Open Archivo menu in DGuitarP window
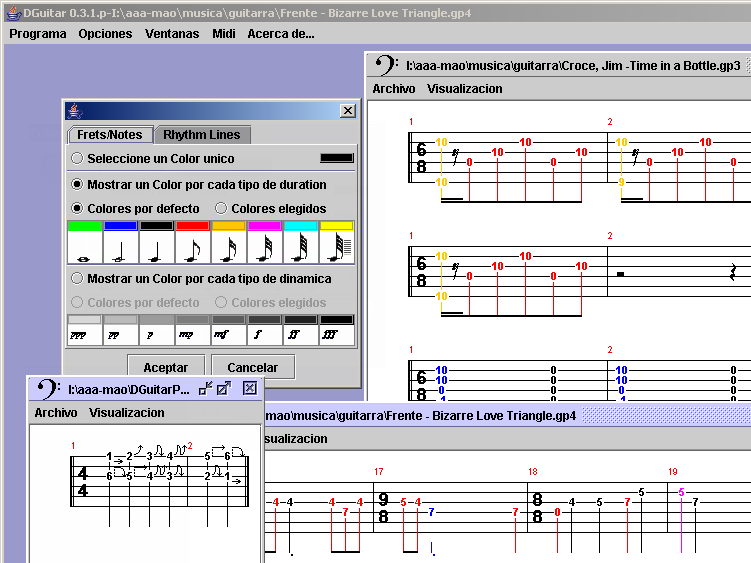751x563 pixels. pos(56,413)
